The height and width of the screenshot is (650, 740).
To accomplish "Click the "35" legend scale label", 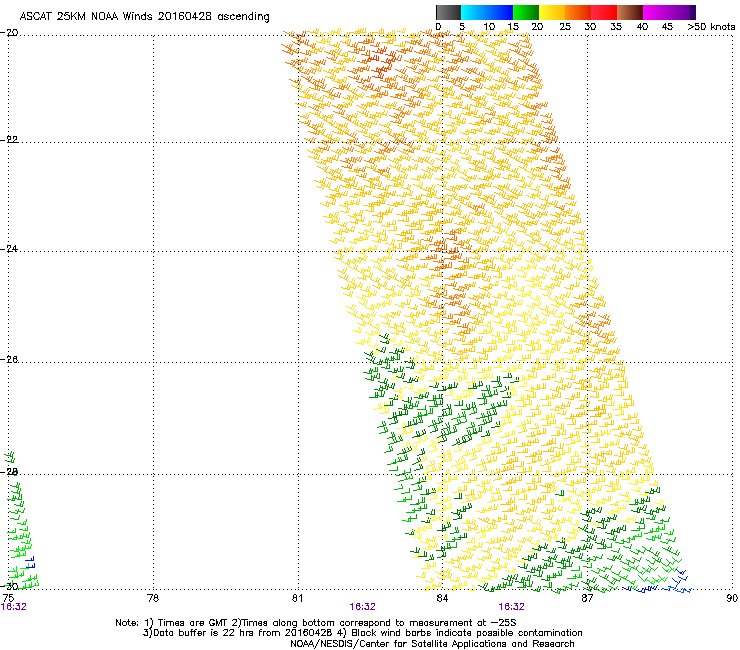I will point(616,27).
